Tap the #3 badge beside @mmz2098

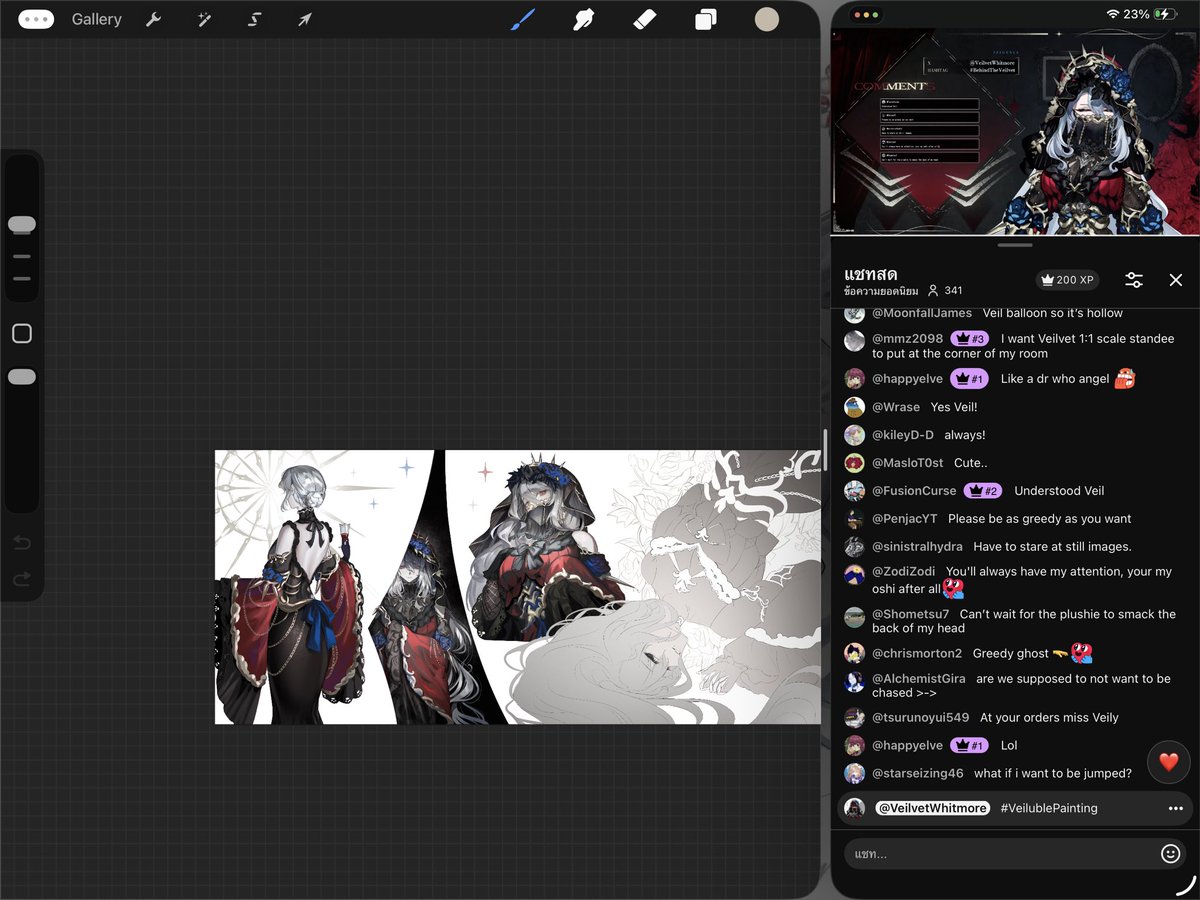pos(969,339)
